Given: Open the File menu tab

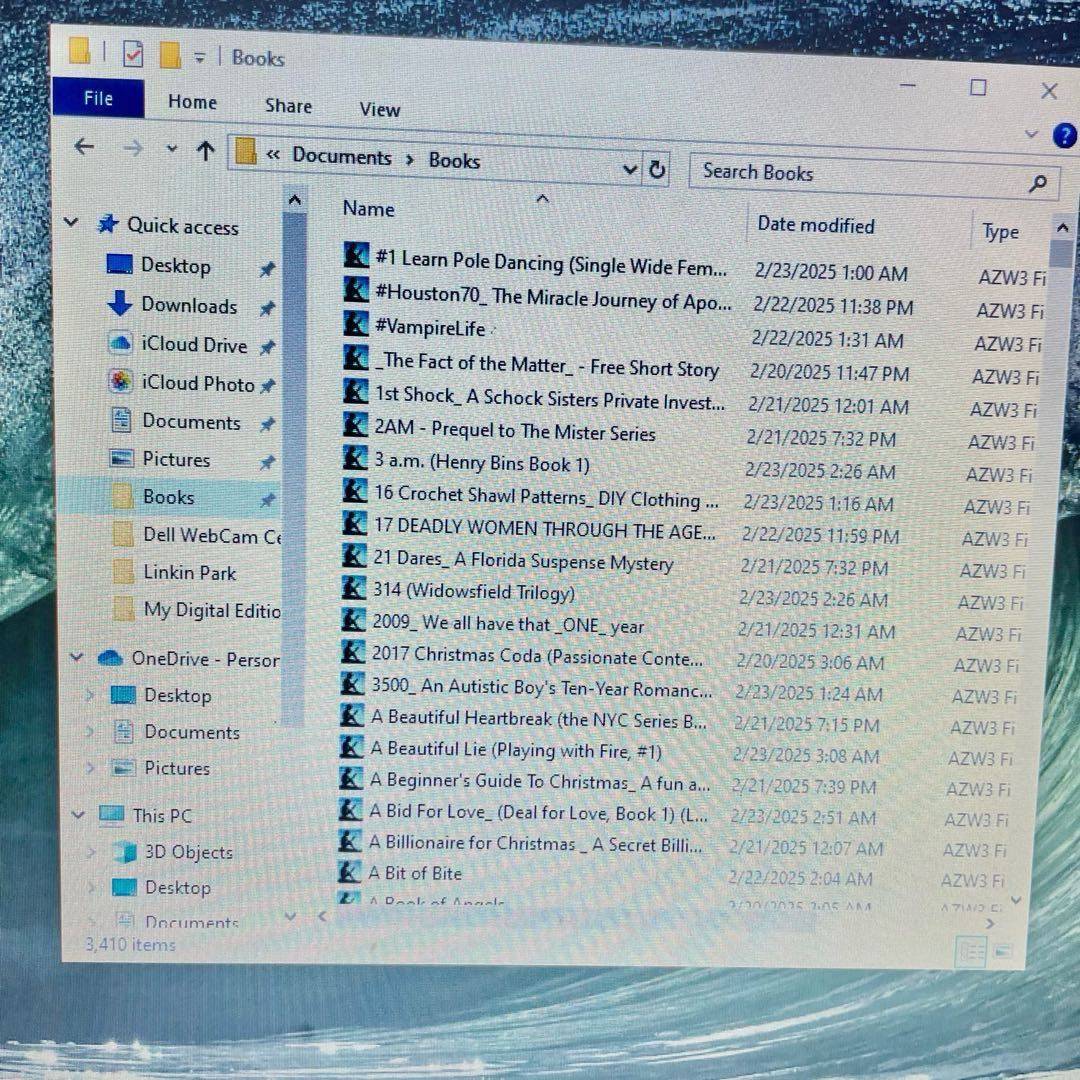Looking at the screenshot, I should tap(98, 98).
